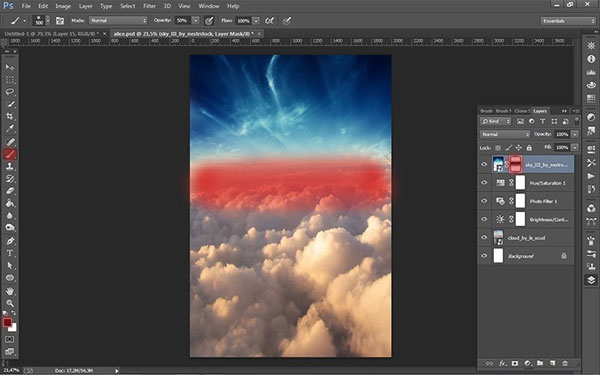
Task: Open the brush Mode dropdown
Action: (x=118, y=21)
